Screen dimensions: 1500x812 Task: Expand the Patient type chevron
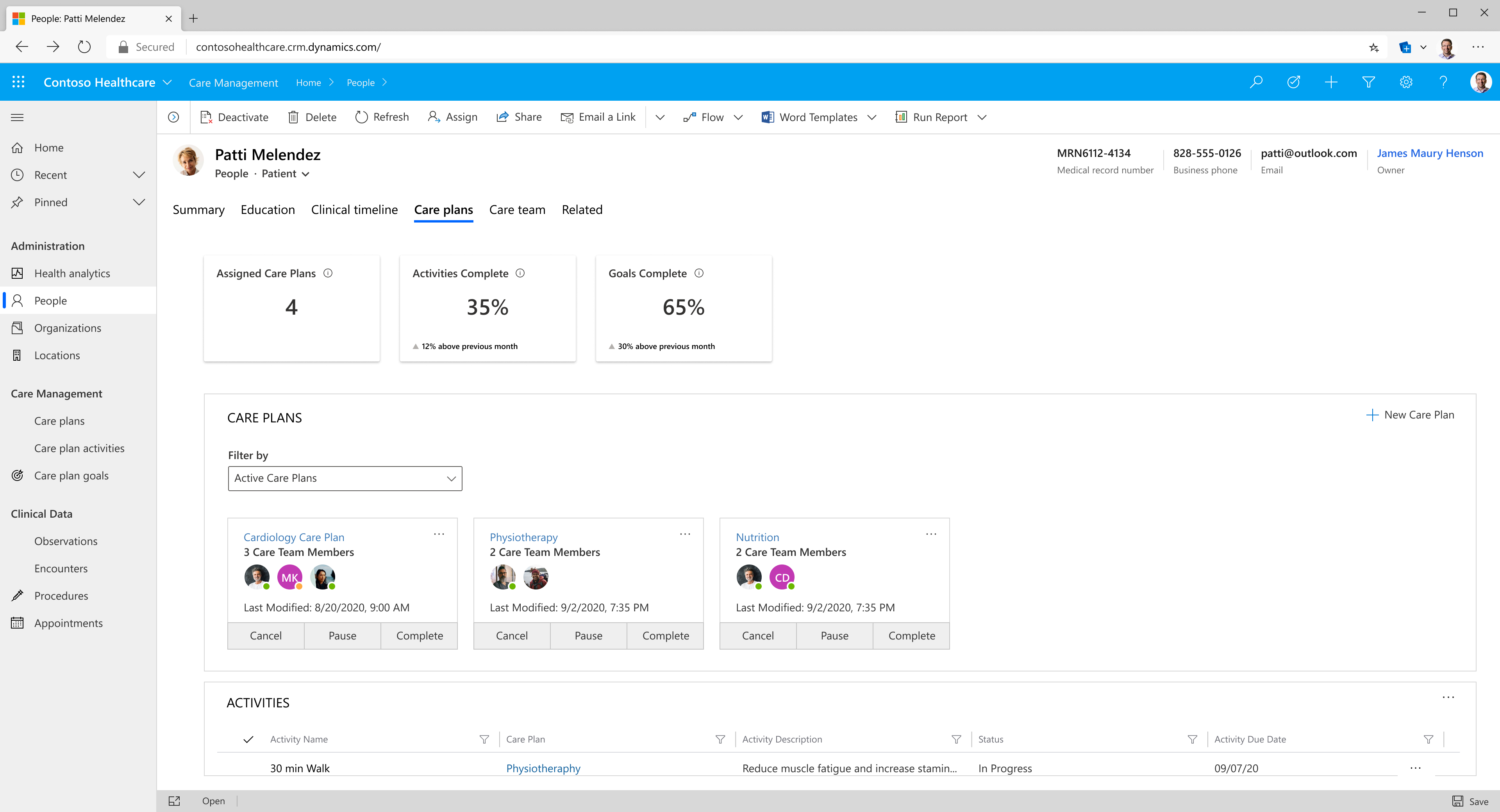pos(306,173)
